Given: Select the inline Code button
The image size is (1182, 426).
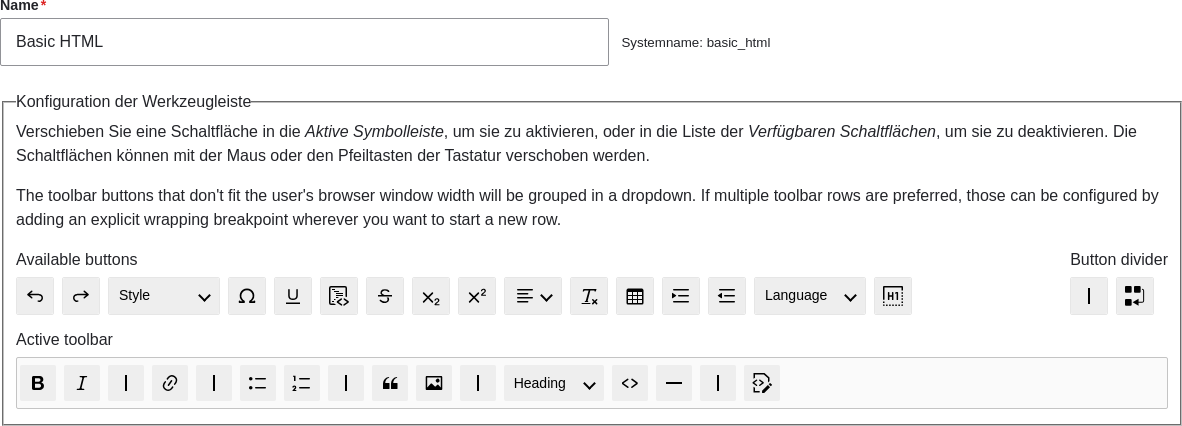Looking at the screenshot, I should pyautogui.click(x=629, y=383).
